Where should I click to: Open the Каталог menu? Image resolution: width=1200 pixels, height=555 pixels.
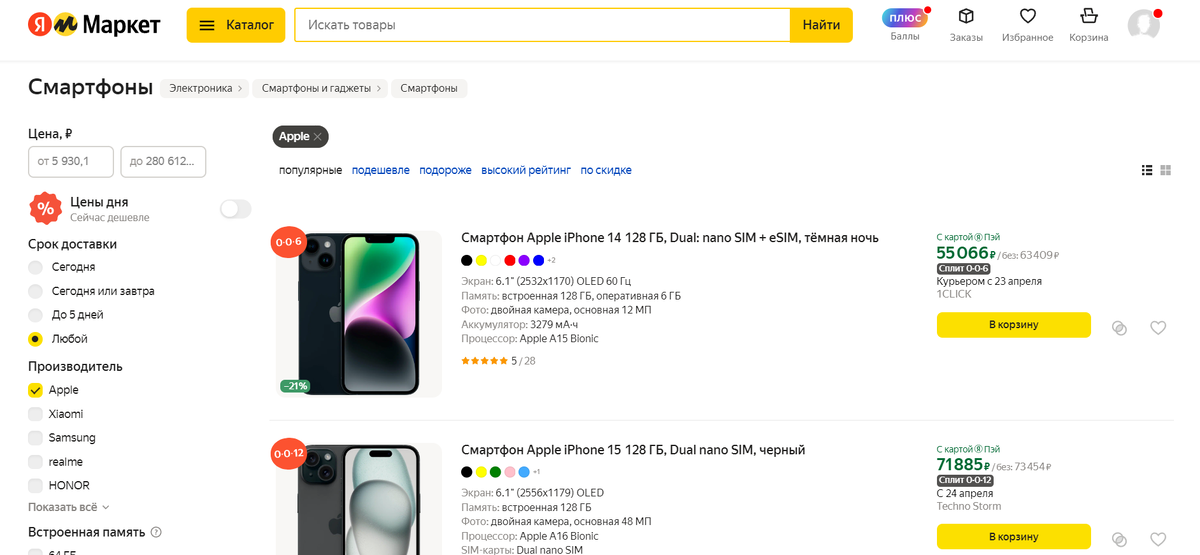pyautogui.click(x=236, y=25)
